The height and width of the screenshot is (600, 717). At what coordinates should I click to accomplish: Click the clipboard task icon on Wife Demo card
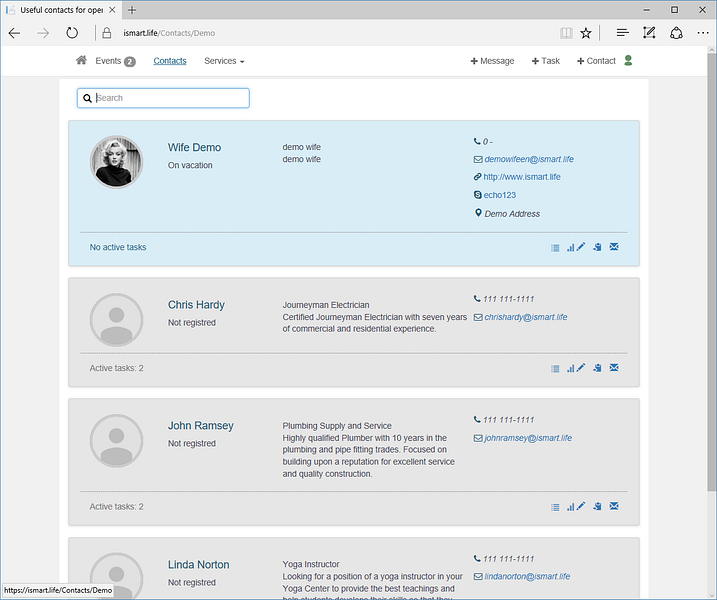597,247
